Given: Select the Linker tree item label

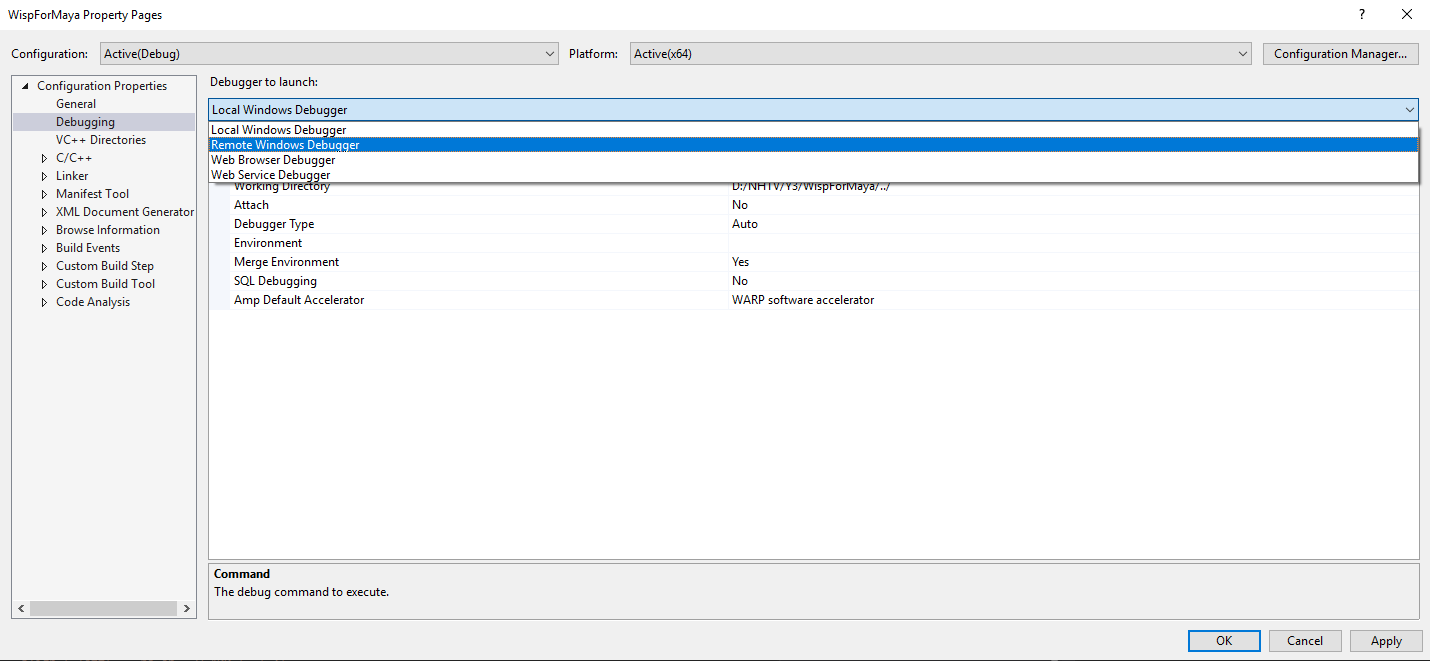Looking at the screenshot, I should point(72,176).
